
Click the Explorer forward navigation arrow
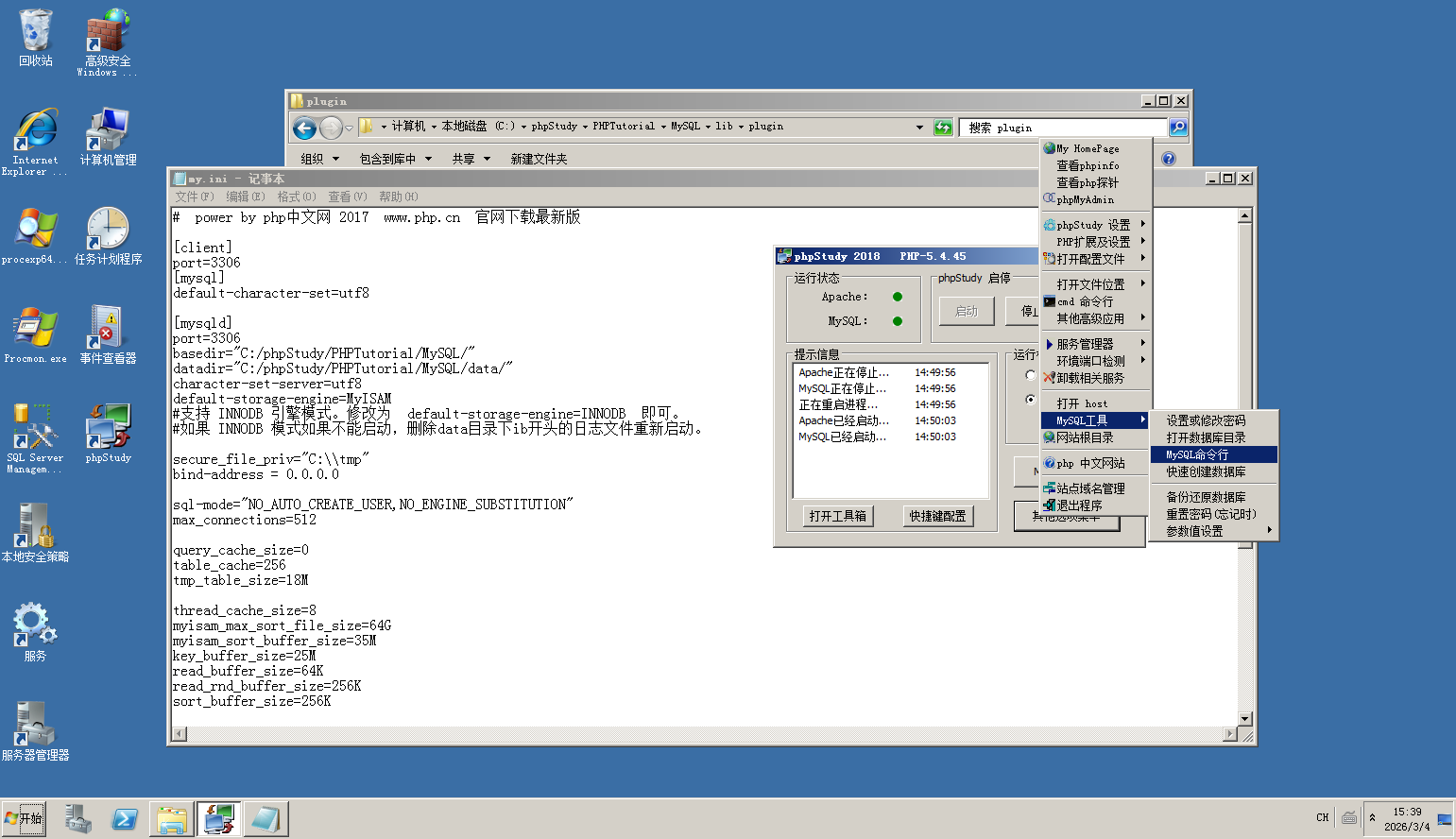pos(331,128)
